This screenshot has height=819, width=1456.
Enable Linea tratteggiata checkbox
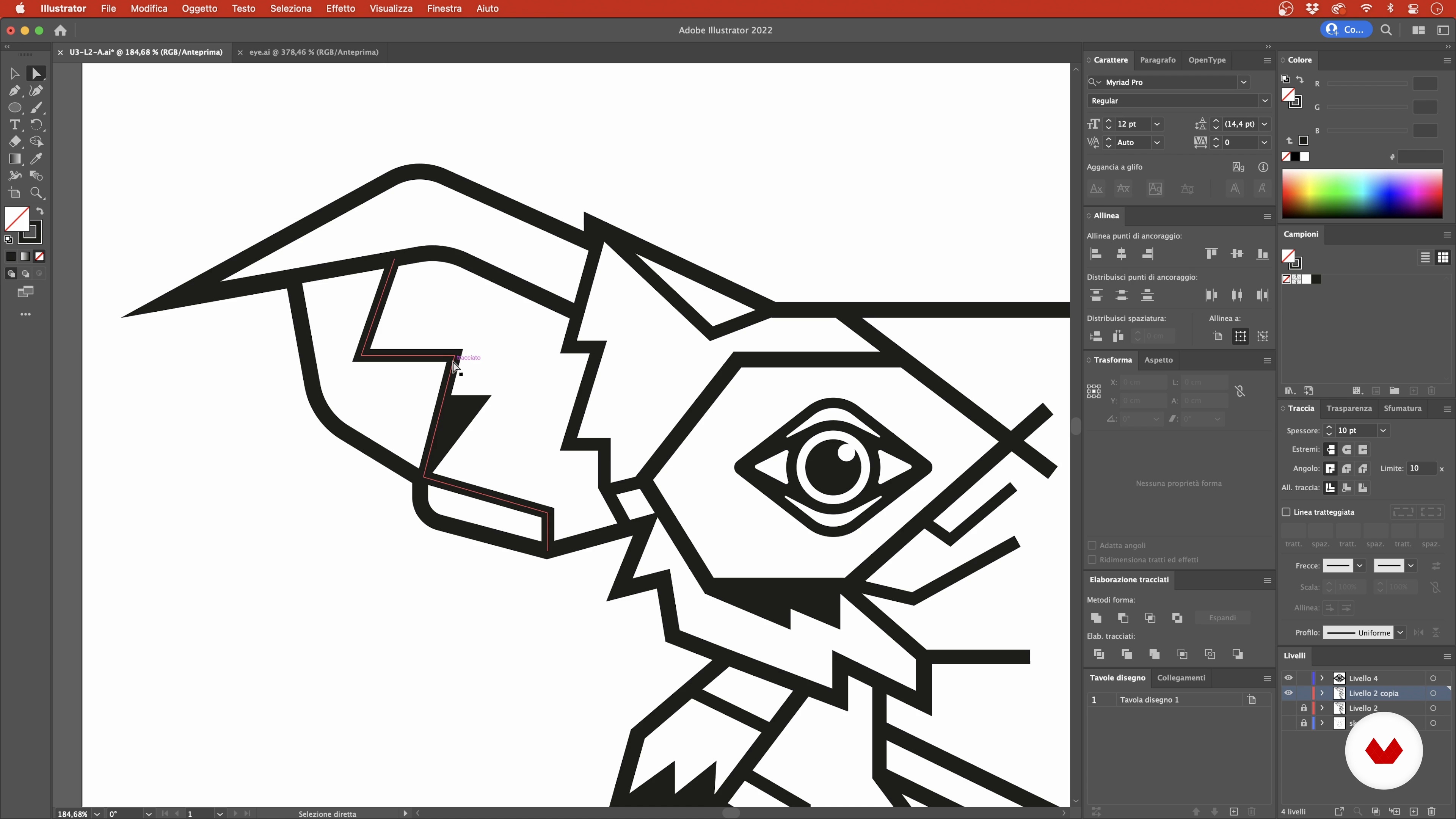click(x=1286, y=512)
